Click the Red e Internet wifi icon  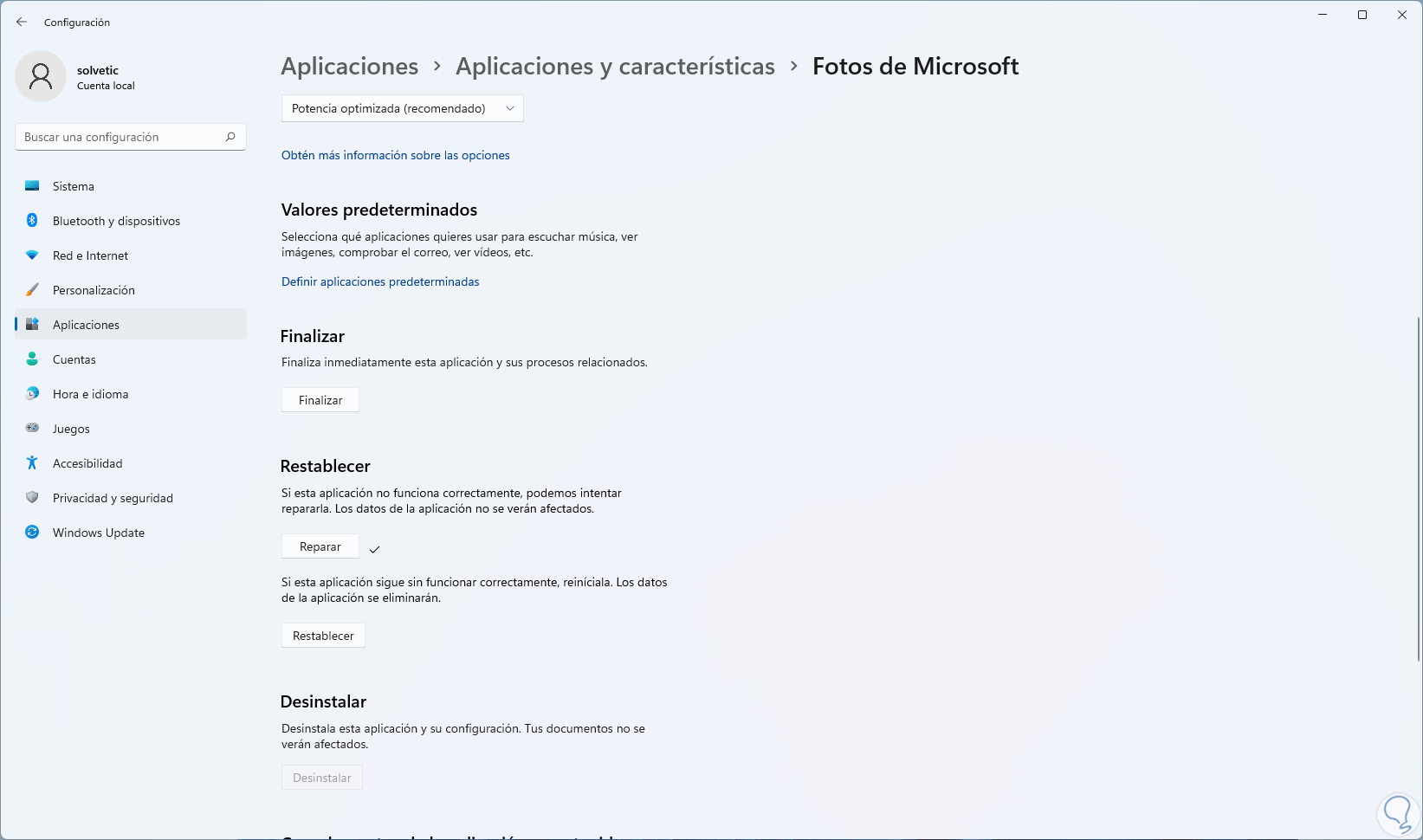(32, 255)
